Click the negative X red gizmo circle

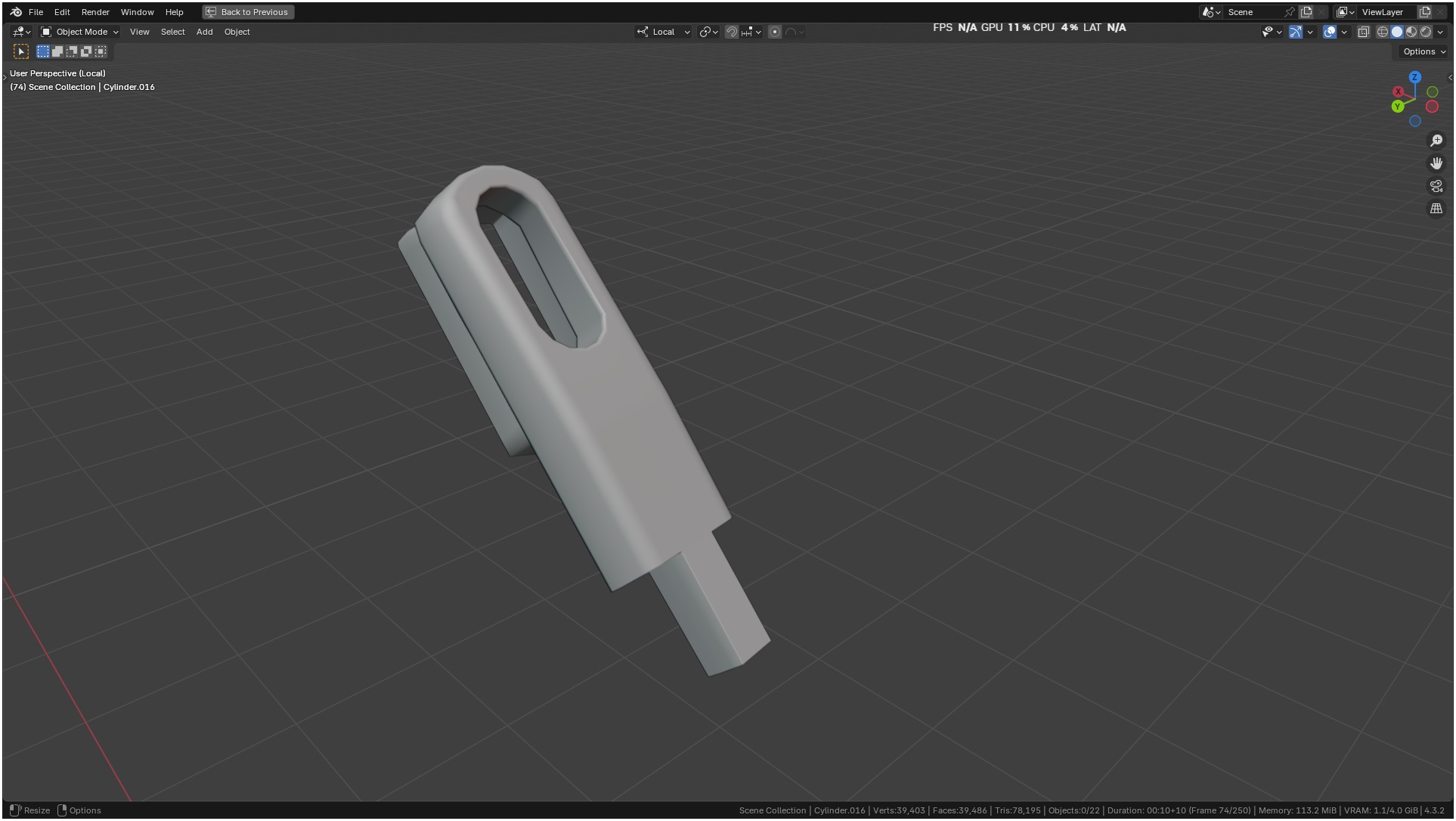(1432, 107)
